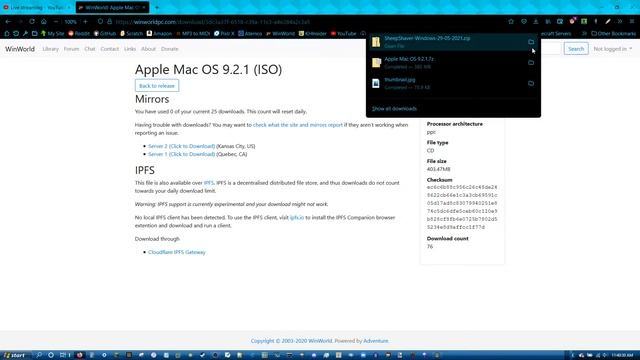640x360 pixels.
Task: Open the Library books icon in toolbar
Action: pos(548,22)
